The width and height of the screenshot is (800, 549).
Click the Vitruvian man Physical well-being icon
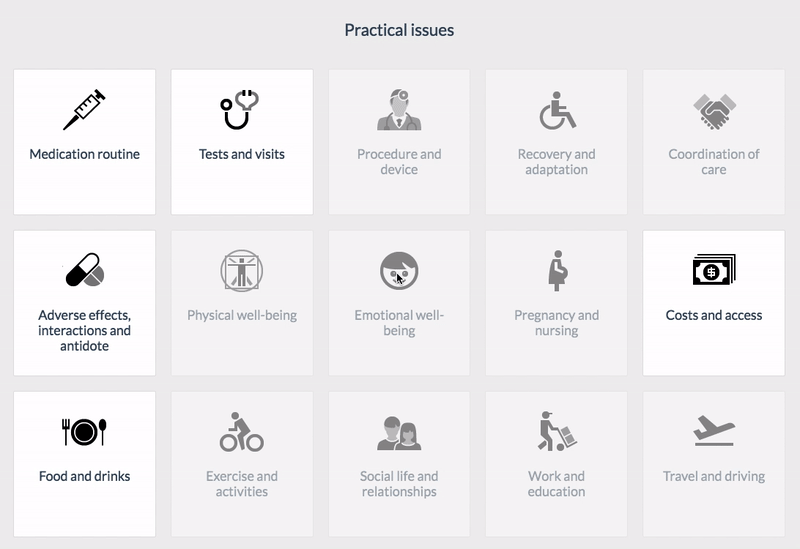coord(242,270)
